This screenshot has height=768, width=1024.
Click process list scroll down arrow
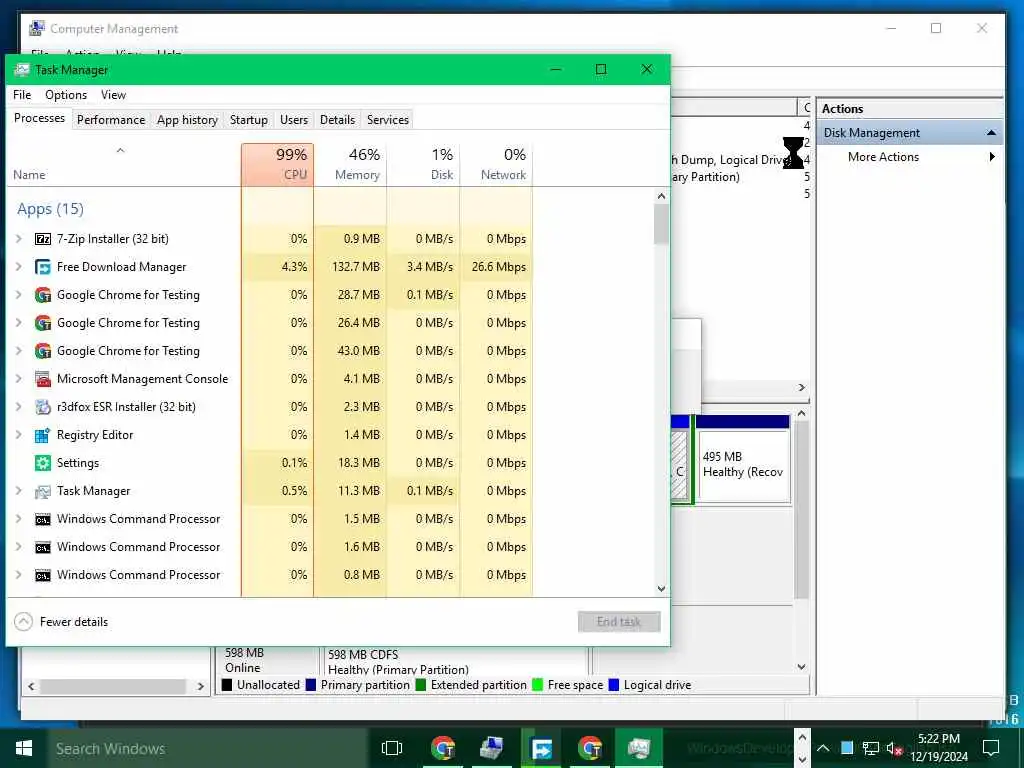(x=662, y=589)
